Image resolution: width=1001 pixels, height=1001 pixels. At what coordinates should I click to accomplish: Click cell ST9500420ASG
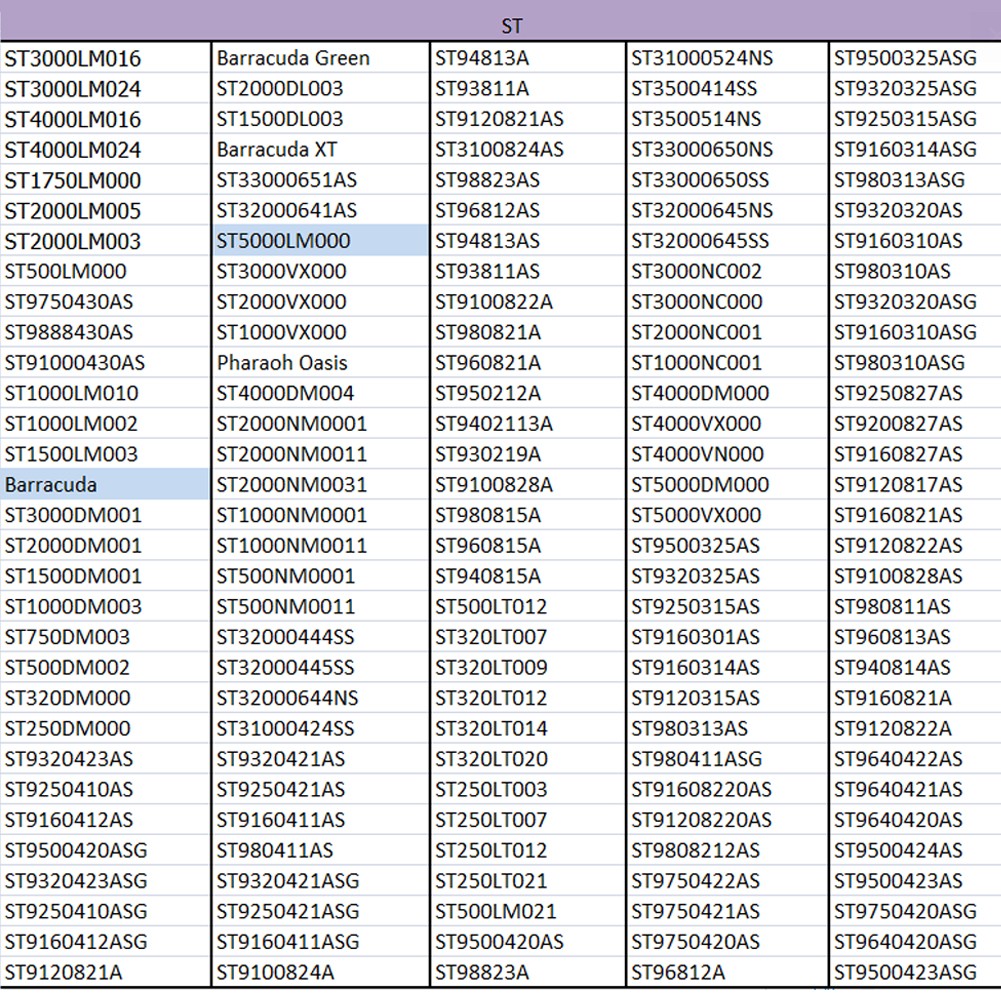(105, 850)
